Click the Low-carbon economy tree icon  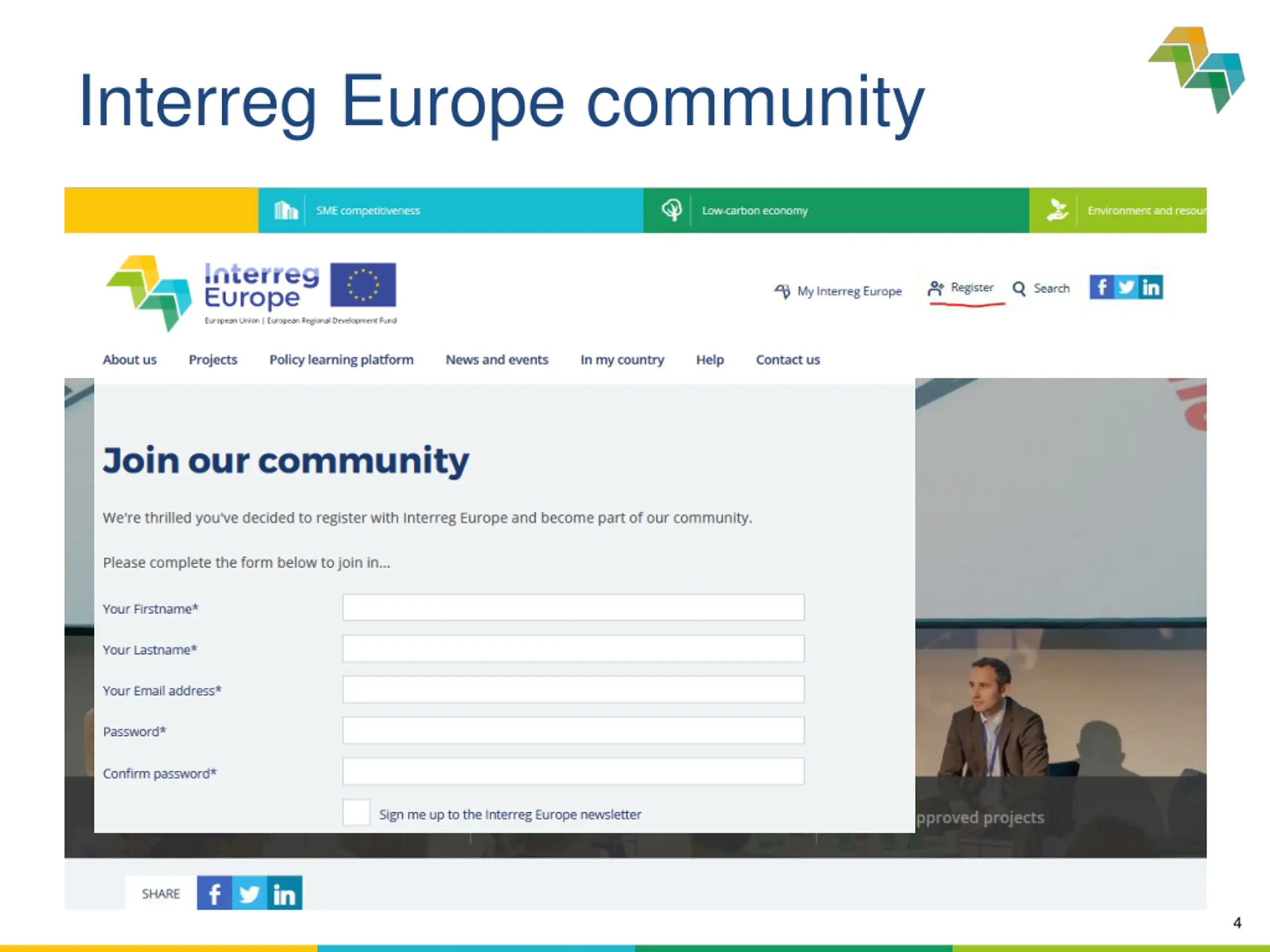pos(671,210)
